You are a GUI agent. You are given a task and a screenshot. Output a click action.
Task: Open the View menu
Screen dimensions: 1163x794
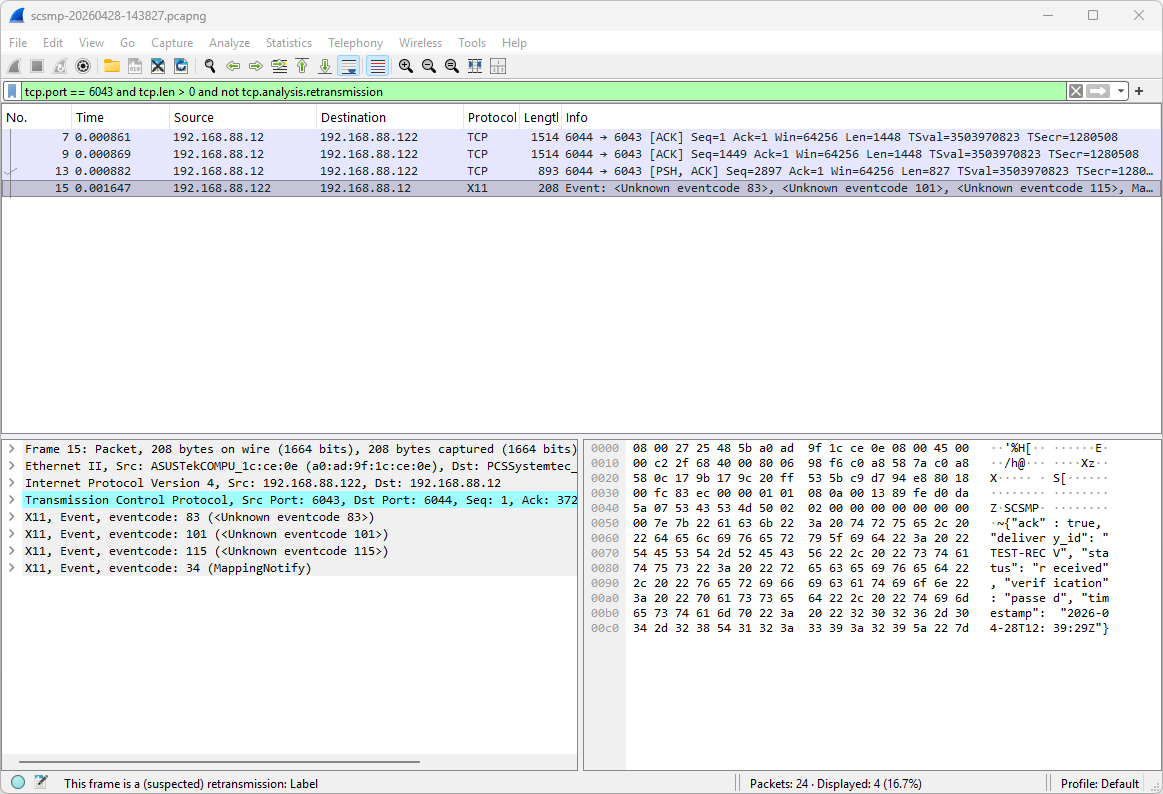click(x=91, y=43)
